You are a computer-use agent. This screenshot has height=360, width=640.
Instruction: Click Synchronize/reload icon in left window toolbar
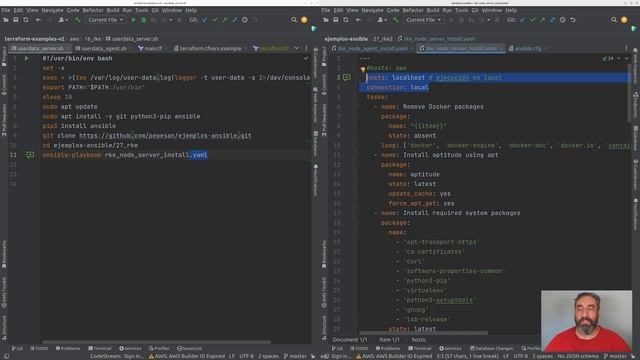click(26, 20)
